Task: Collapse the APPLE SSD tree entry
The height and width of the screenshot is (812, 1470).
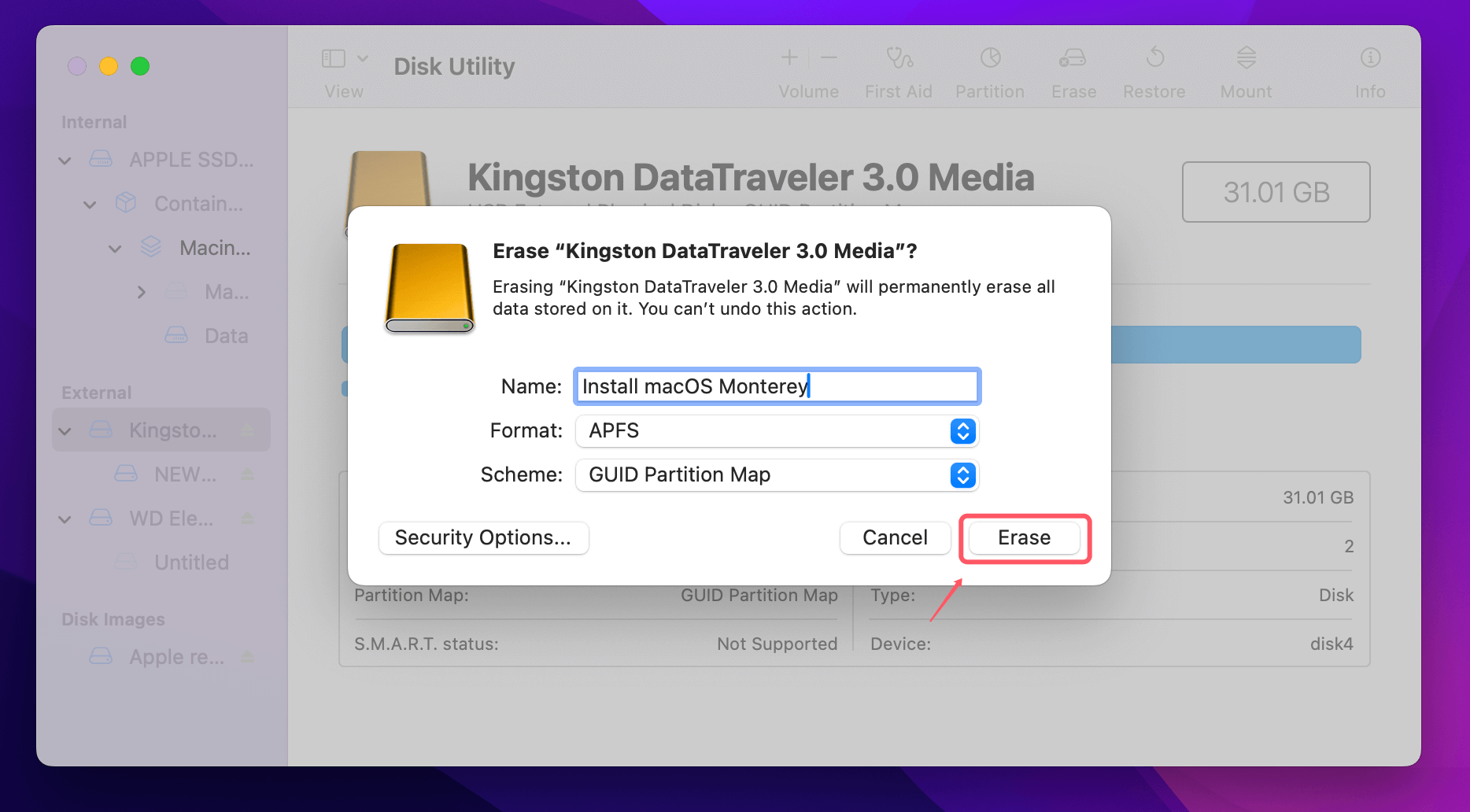Action: tap(65, 160)
